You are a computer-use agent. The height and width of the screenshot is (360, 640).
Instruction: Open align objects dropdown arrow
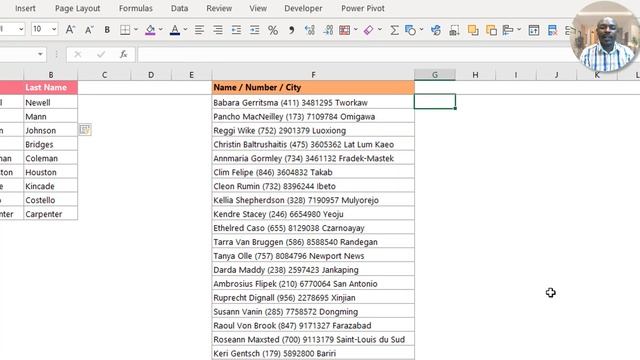pyautogui.click(x=519, y=30)
